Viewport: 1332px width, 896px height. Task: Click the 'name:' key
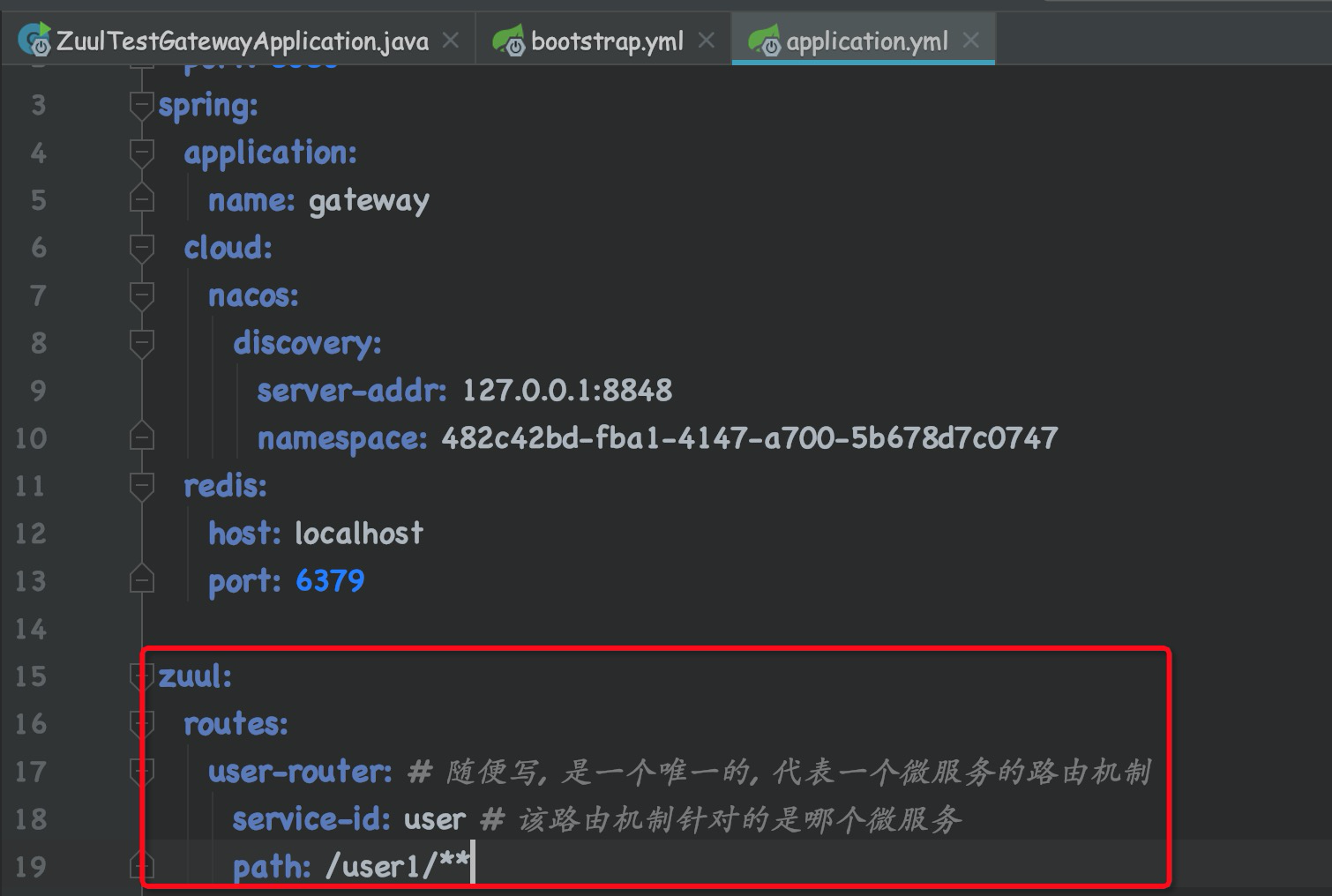click(x=251, y=201)
